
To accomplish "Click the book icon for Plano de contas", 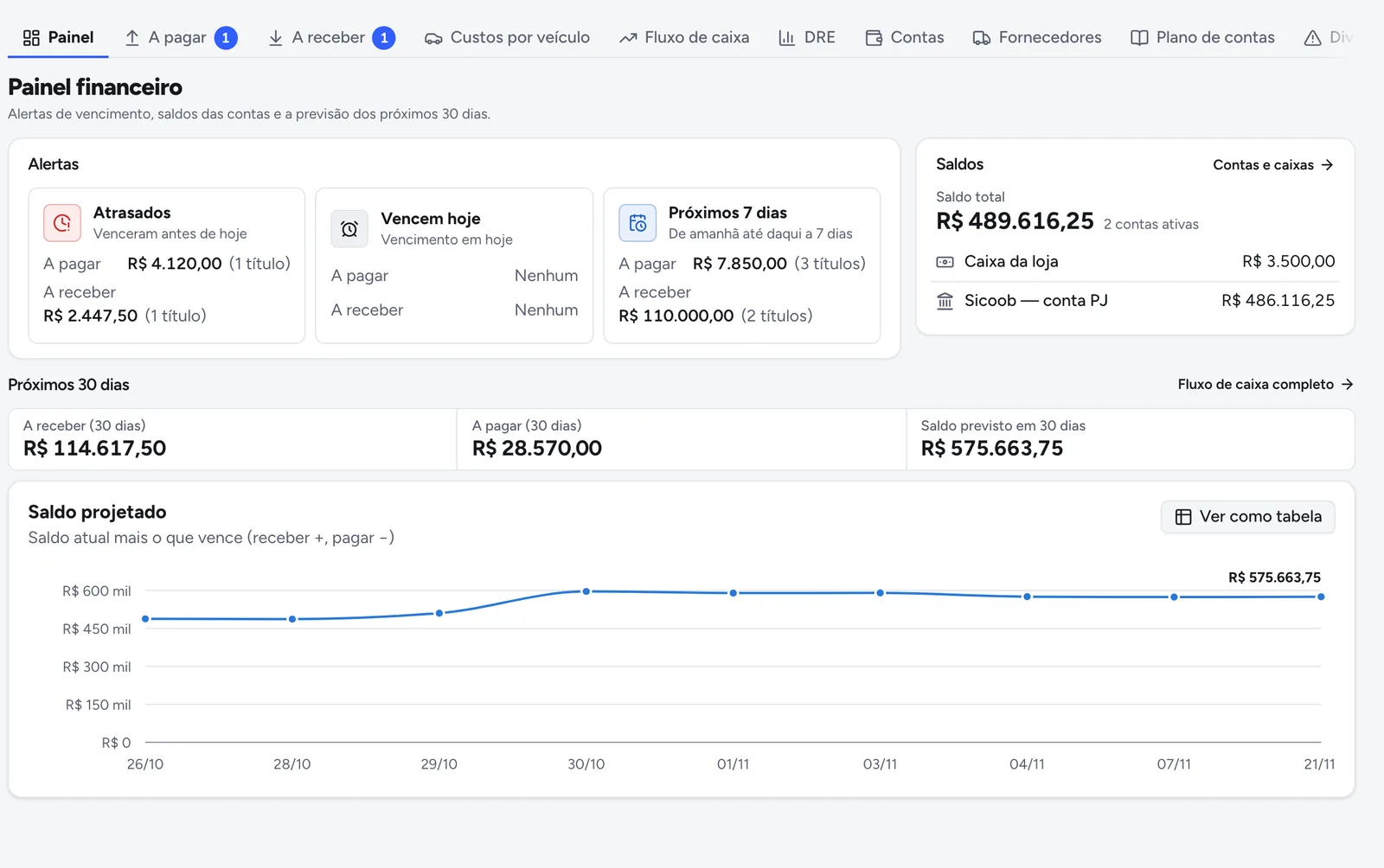I will (1139, 37).
